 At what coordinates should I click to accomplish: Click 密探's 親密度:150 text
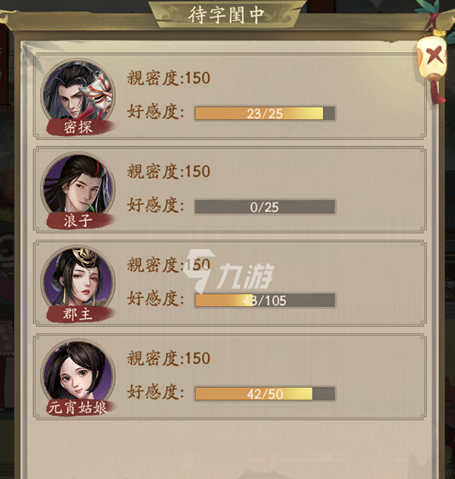point(169,78)
